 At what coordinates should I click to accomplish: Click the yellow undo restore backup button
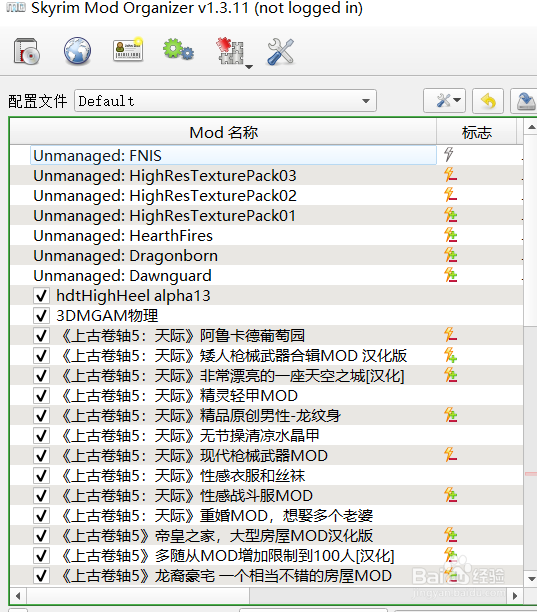[488, 101]
